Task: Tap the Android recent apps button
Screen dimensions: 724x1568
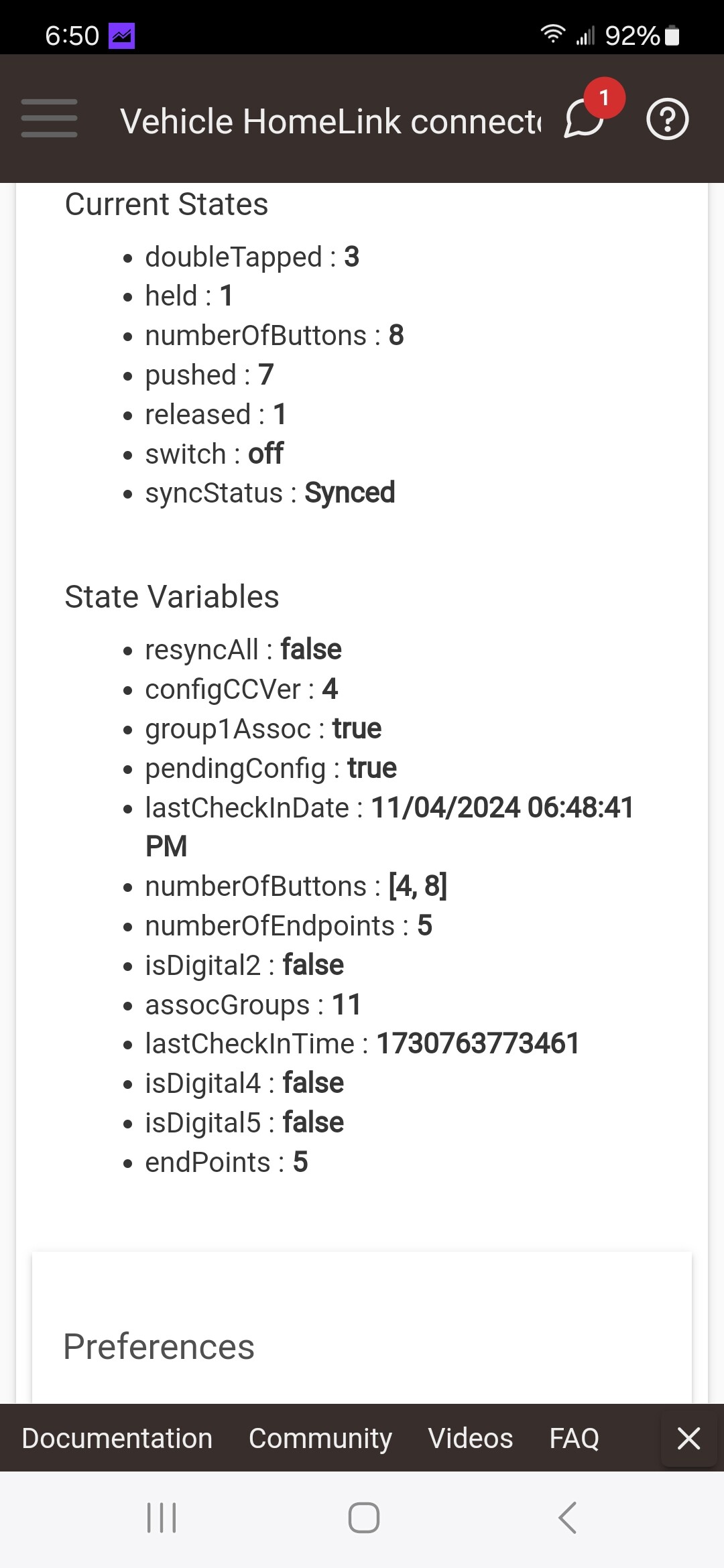Action: point(162,1518)
